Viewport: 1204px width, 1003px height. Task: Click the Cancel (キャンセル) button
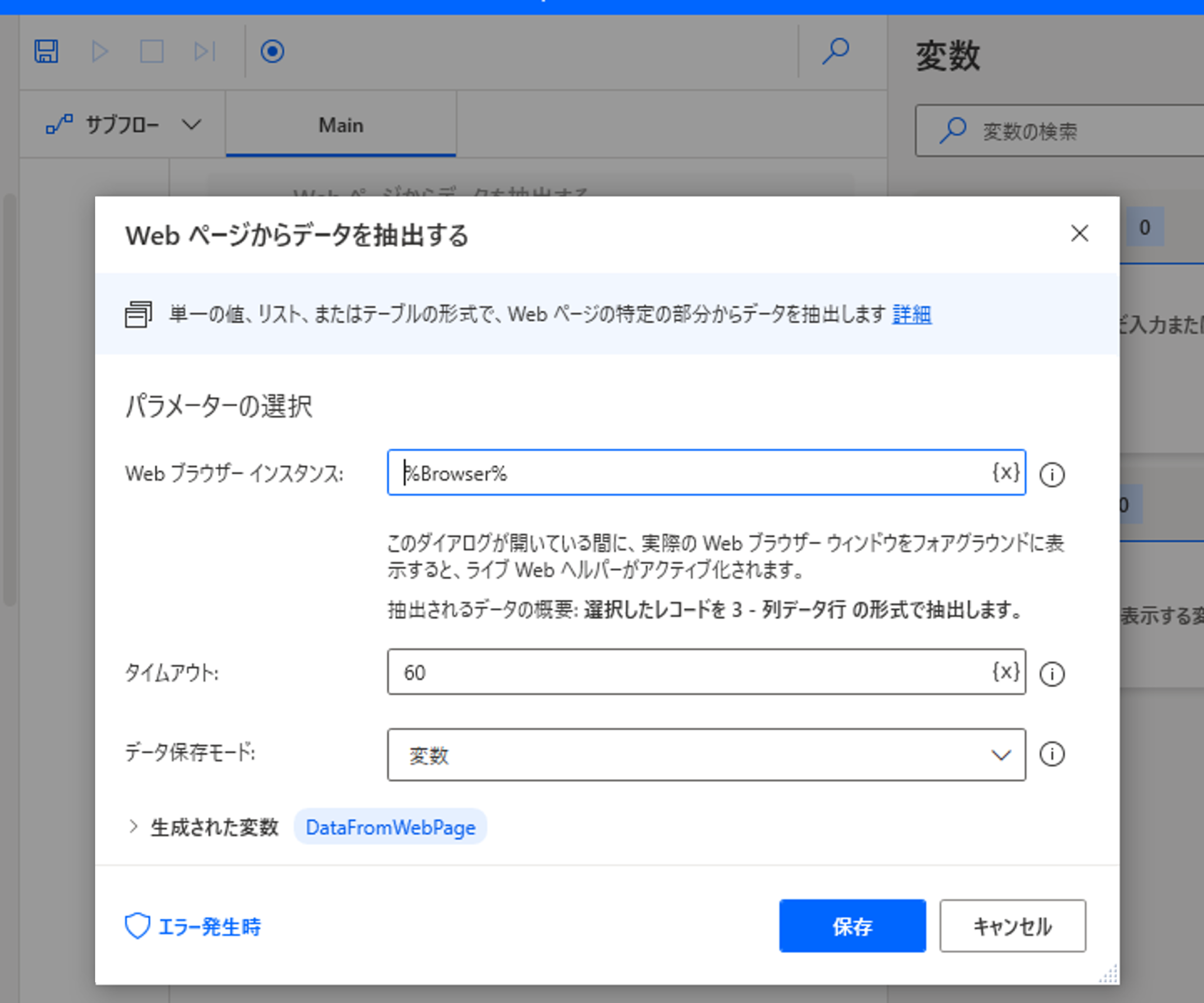click(1012, 926)
